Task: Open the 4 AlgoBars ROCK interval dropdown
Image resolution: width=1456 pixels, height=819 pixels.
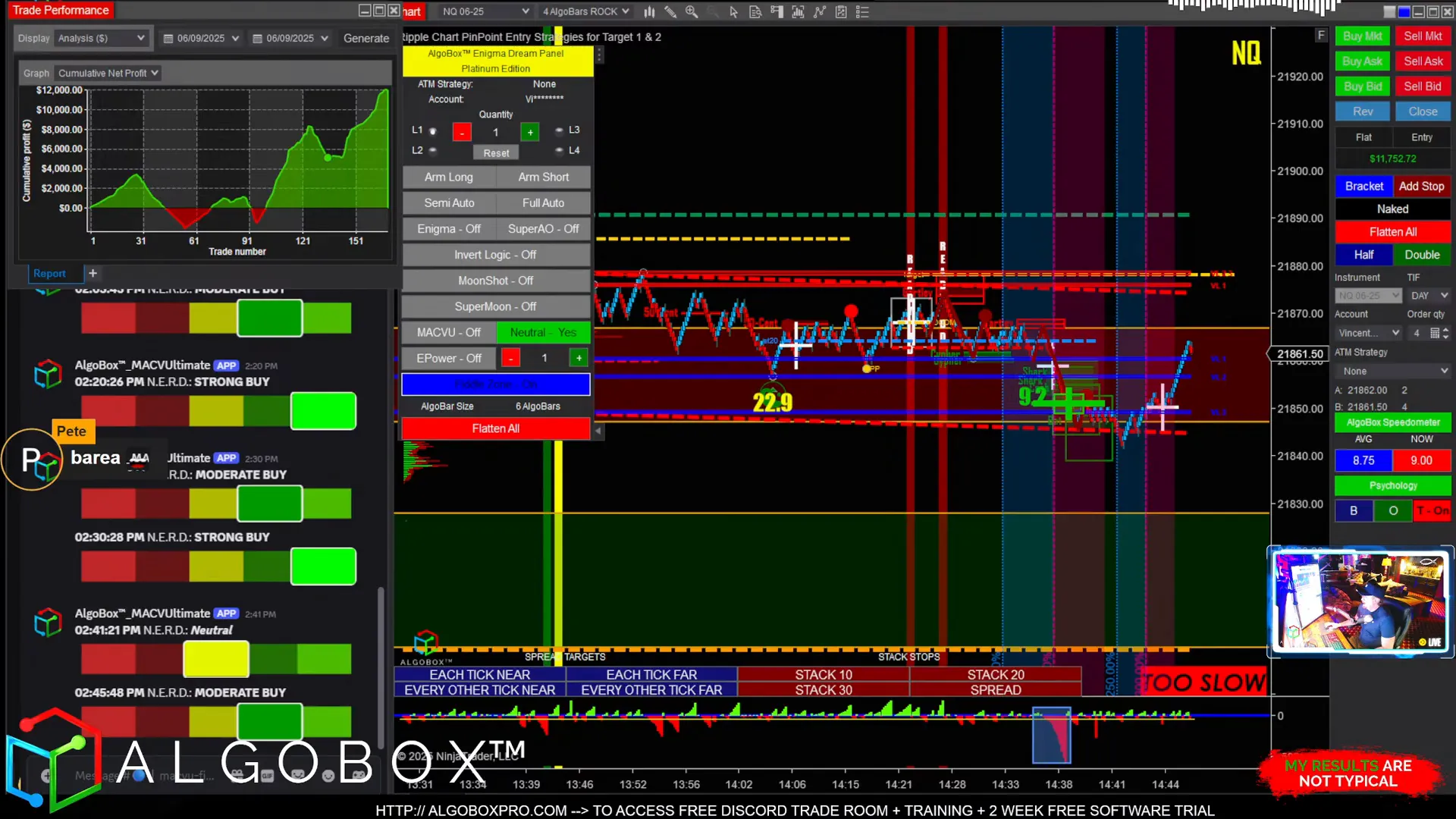Action: (585, 11)
